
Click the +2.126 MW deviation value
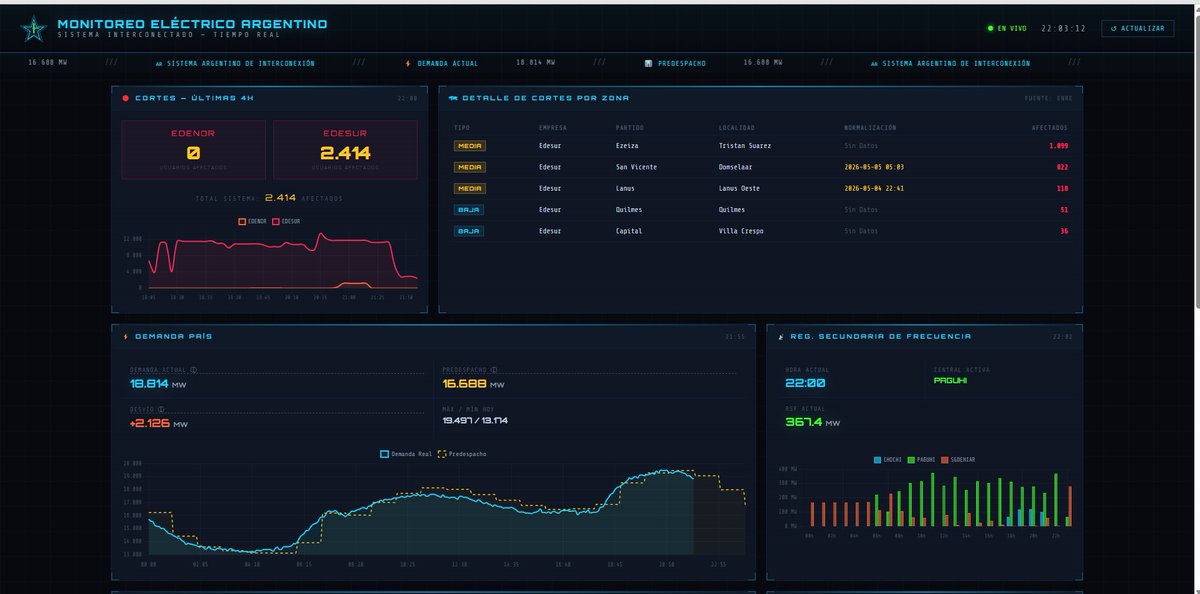[x=159, y=423]
